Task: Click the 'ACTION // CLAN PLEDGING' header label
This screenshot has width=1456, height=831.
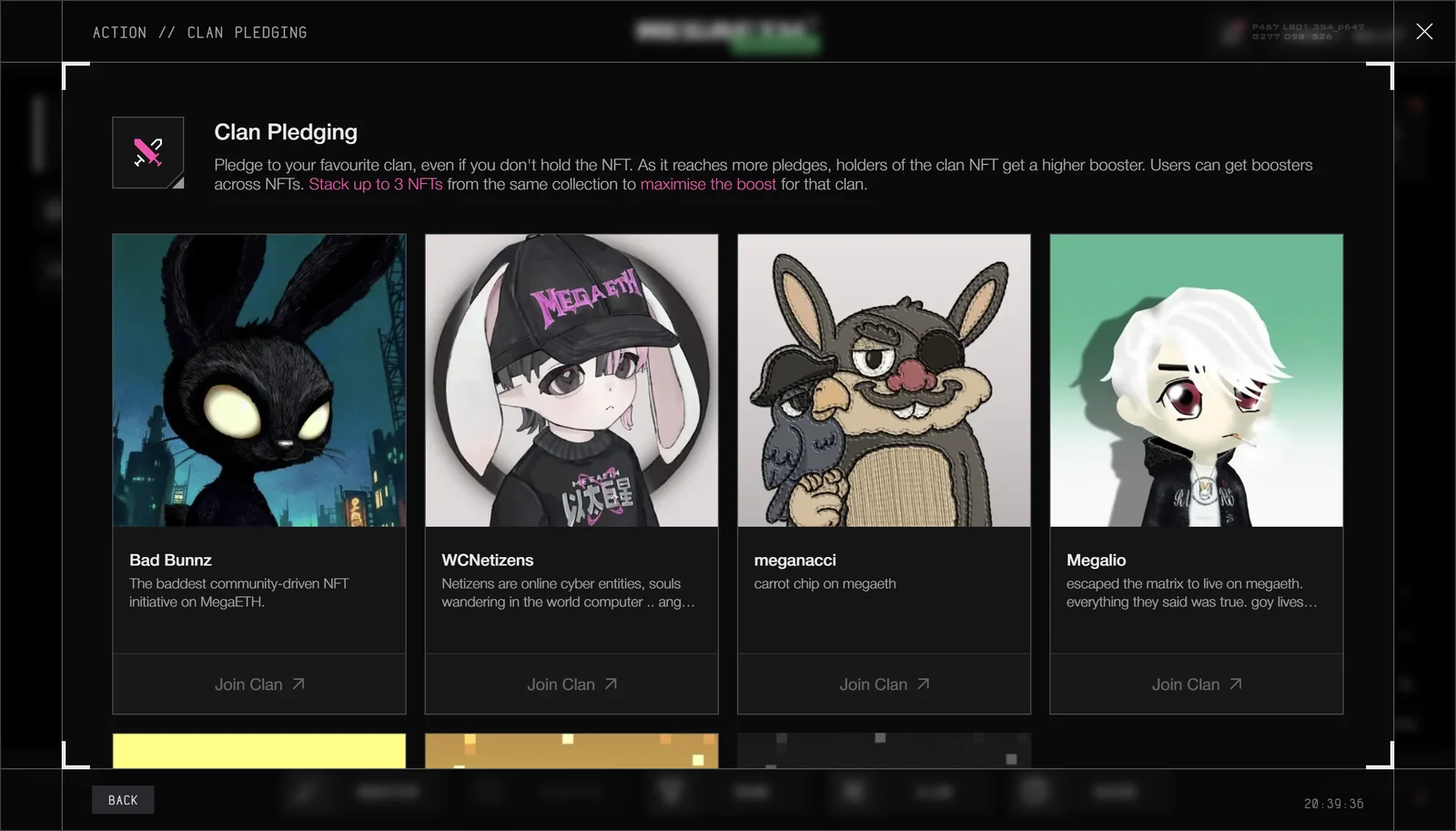Action: point(200,33)
